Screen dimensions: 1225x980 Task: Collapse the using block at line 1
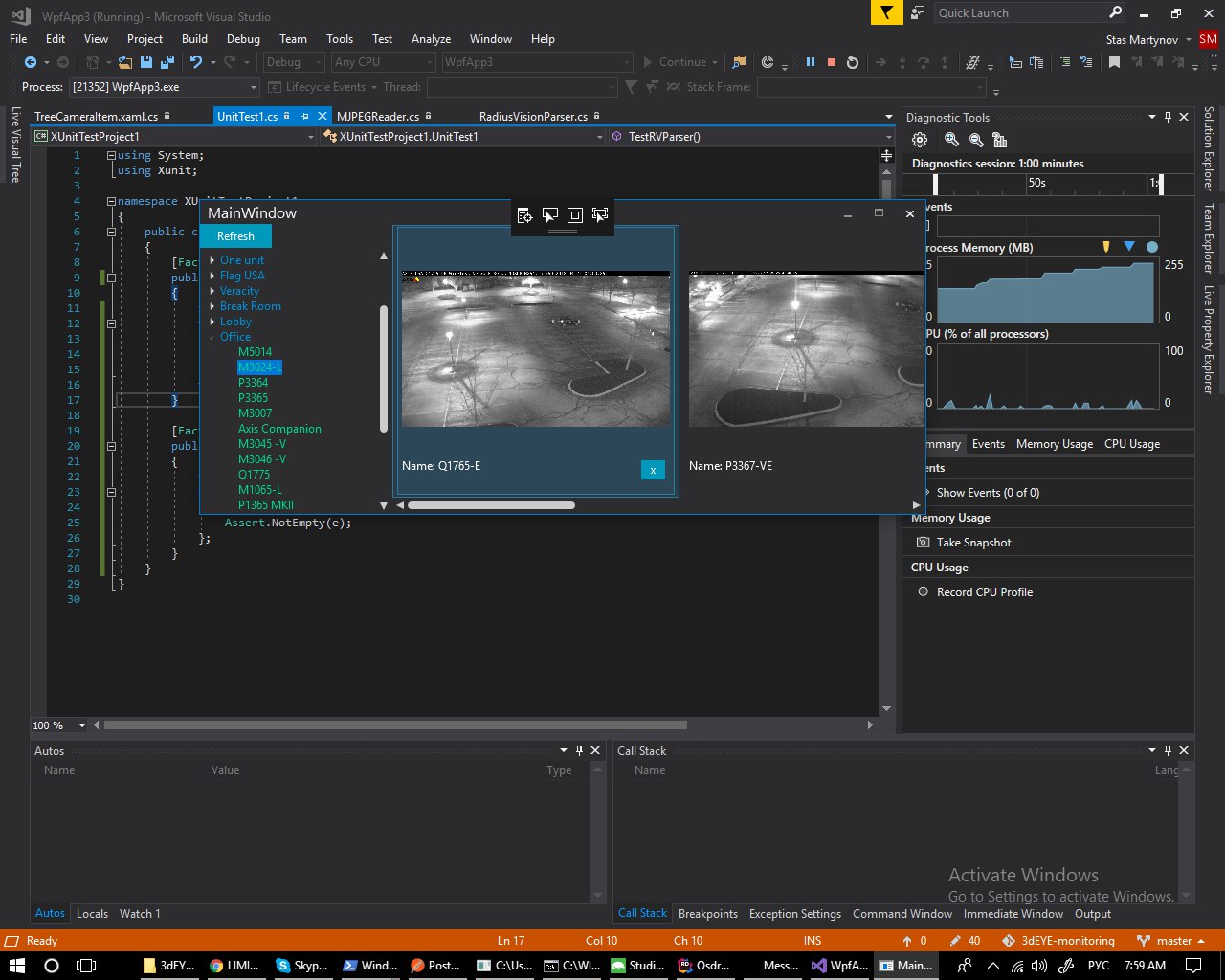click(111, 155)
